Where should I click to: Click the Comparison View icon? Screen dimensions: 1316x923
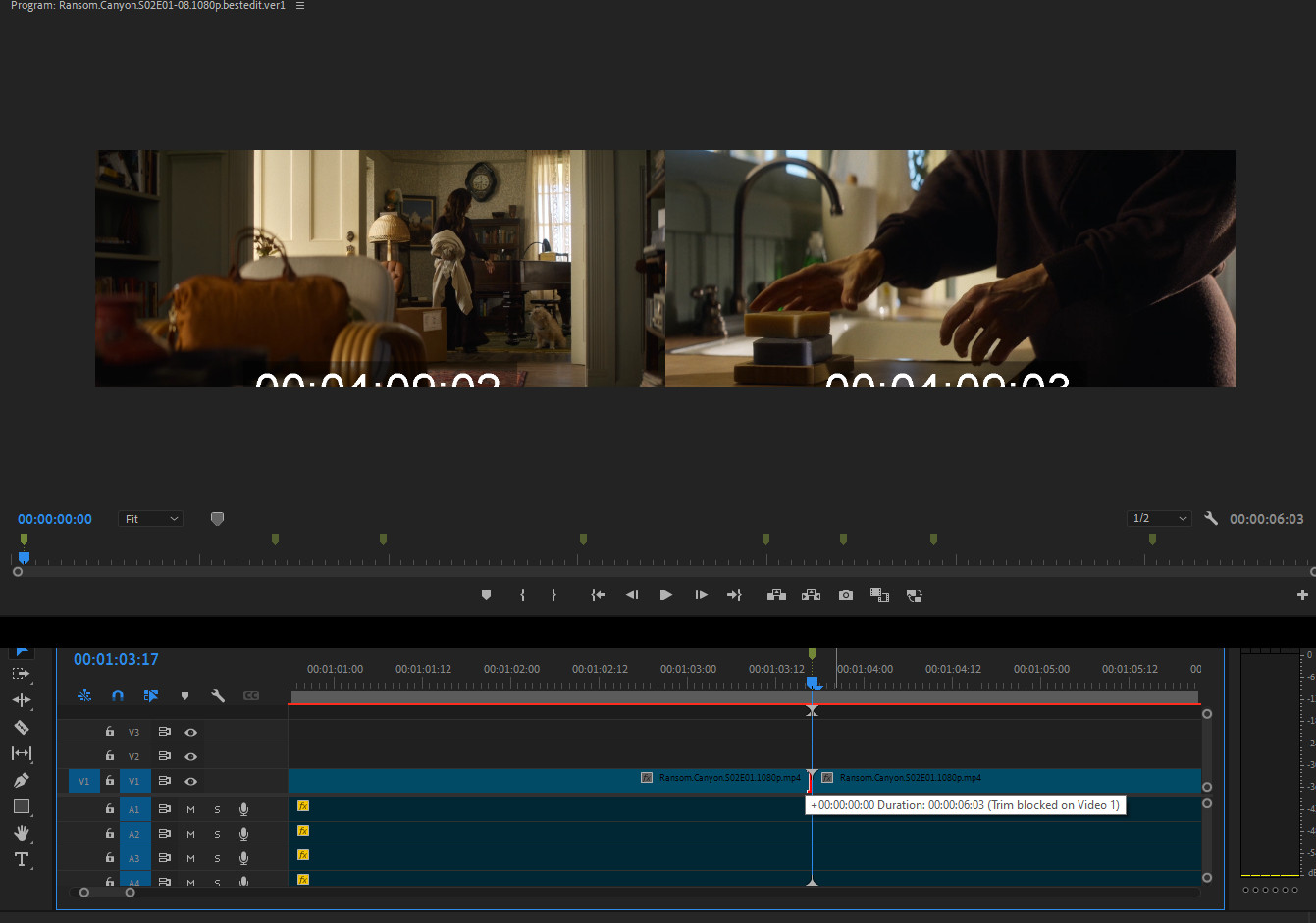pos(879,595)
